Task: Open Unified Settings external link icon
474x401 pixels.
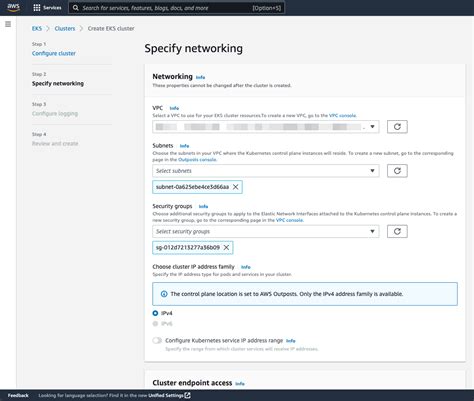Action: pos(188,395)
